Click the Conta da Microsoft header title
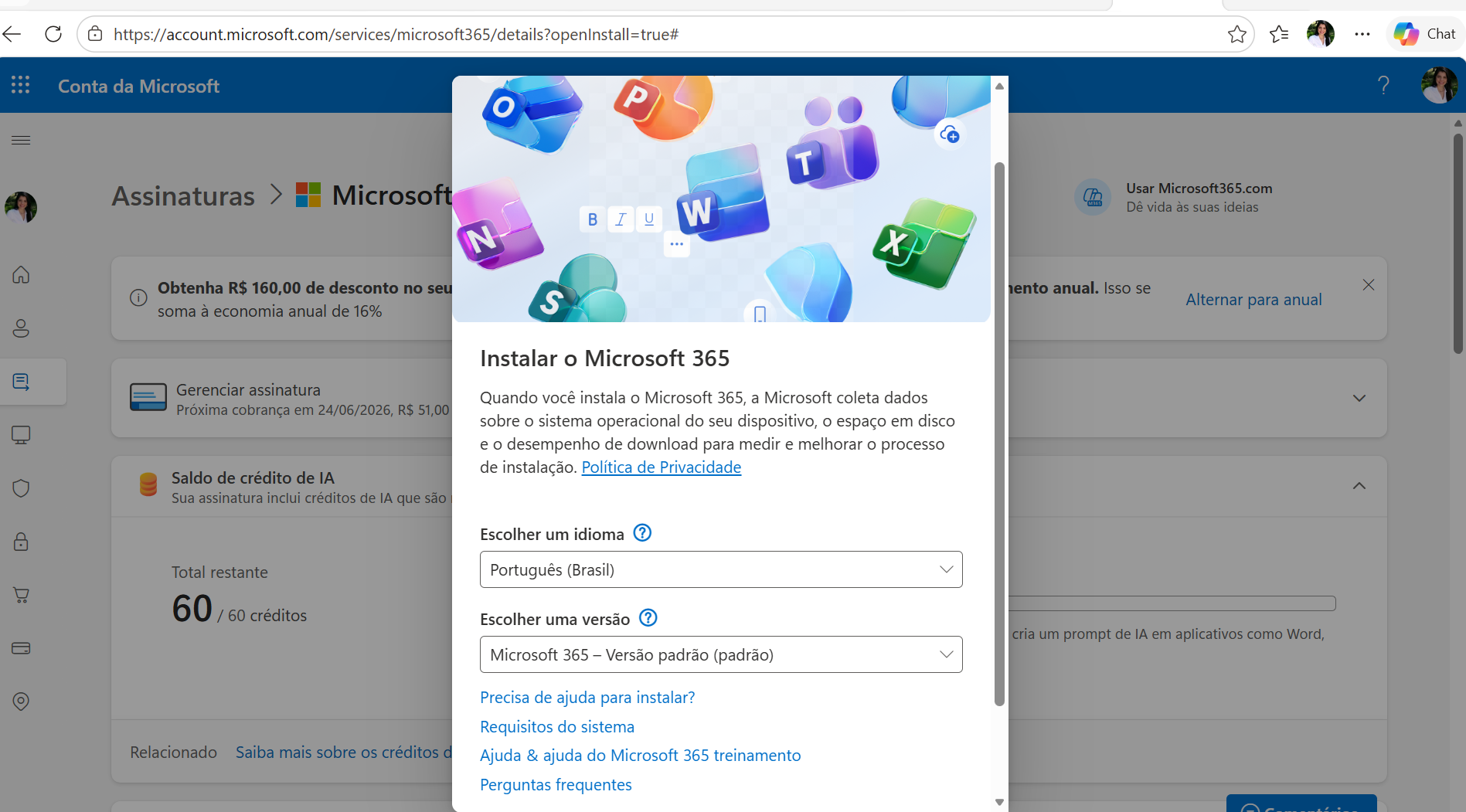The height and width of the screenshot is (812, 1466). (x=139, y=86)
